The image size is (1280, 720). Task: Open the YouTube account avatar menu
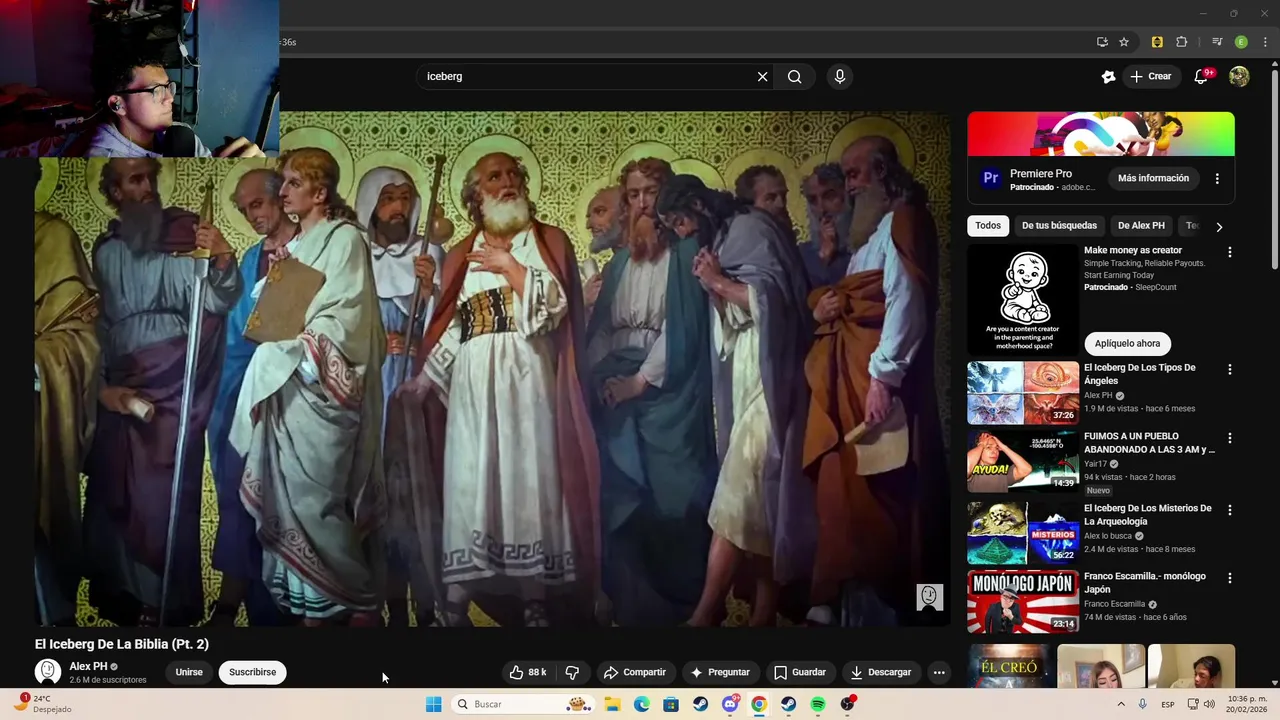(x=1239, y=76)
